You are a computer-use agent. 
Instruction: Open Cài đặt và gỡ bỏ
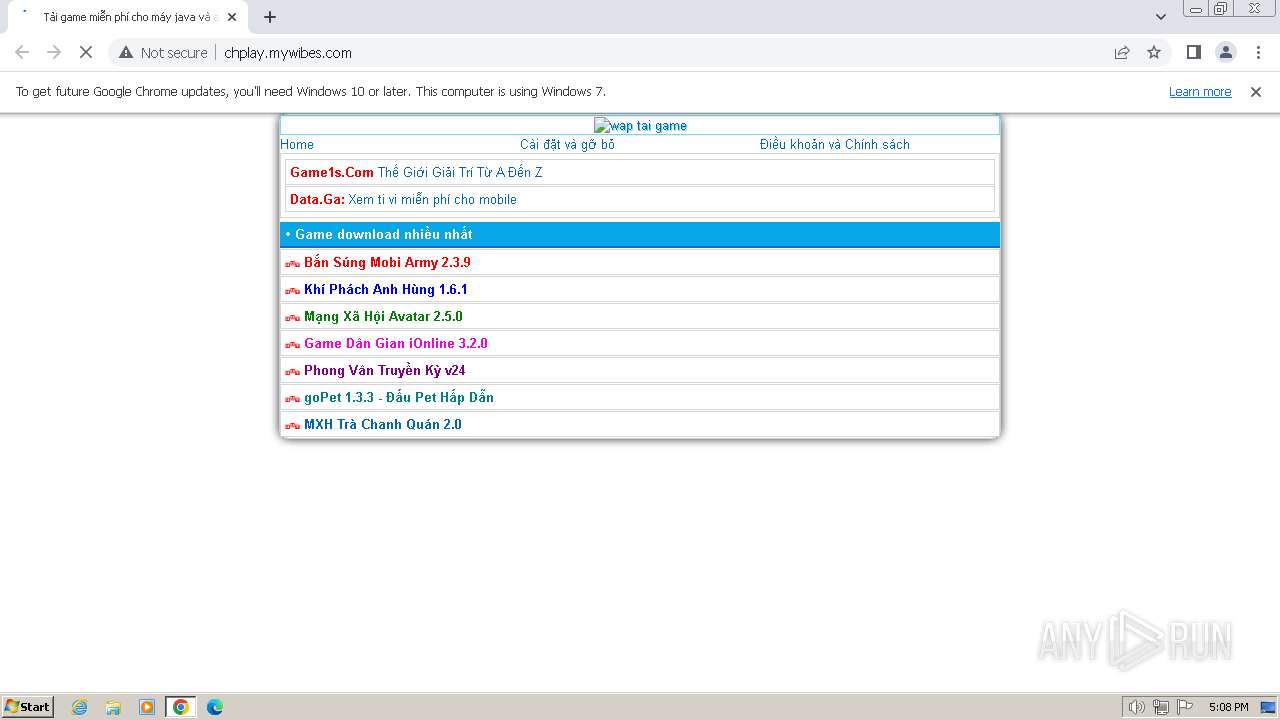(567, 145)
